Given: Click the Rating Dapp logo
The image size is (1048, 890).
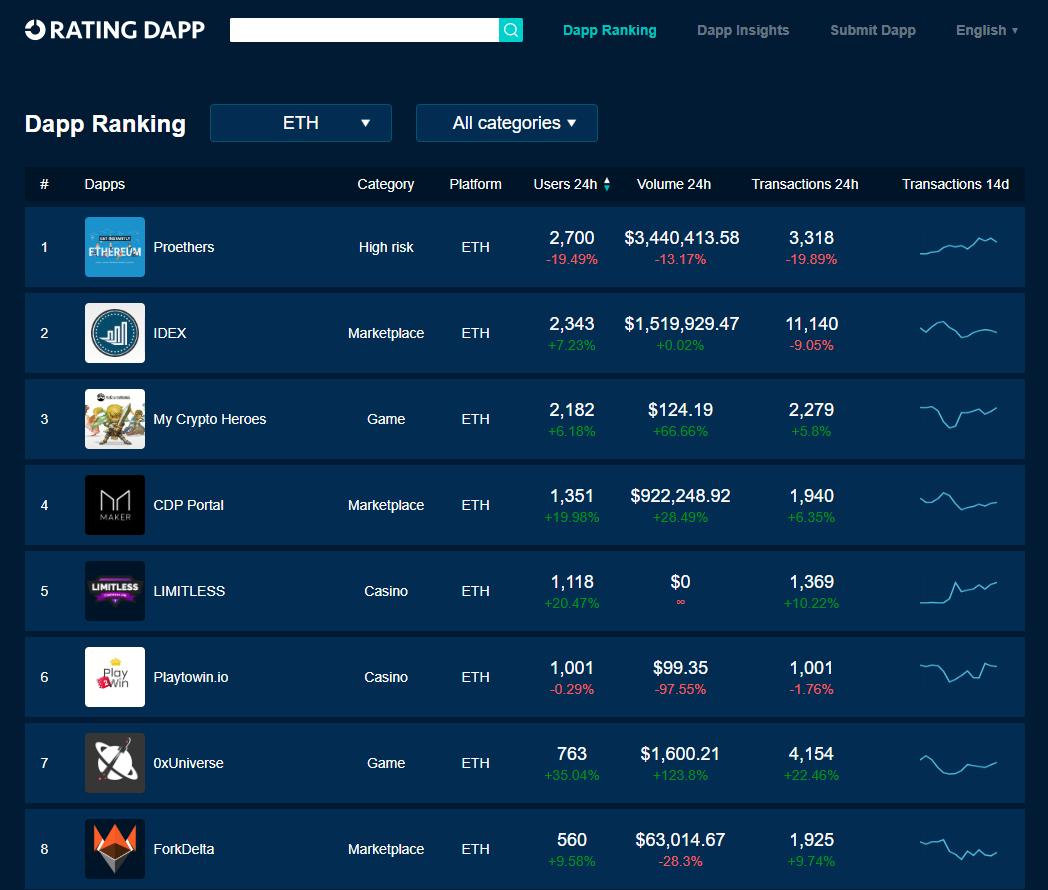Looking at the screenshot, I should (x=114, y=30).
